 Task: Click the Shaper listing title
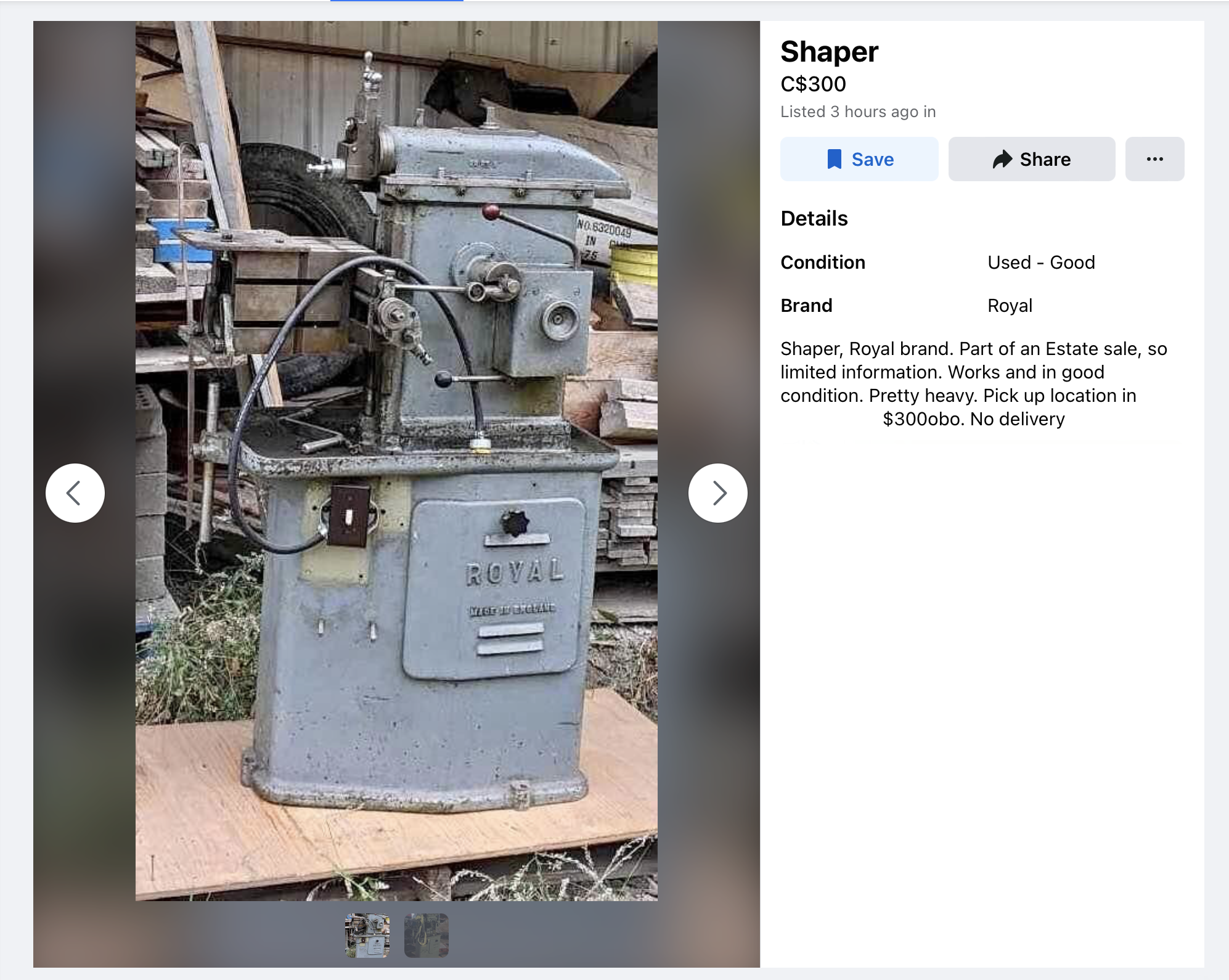tap(829, 52)
